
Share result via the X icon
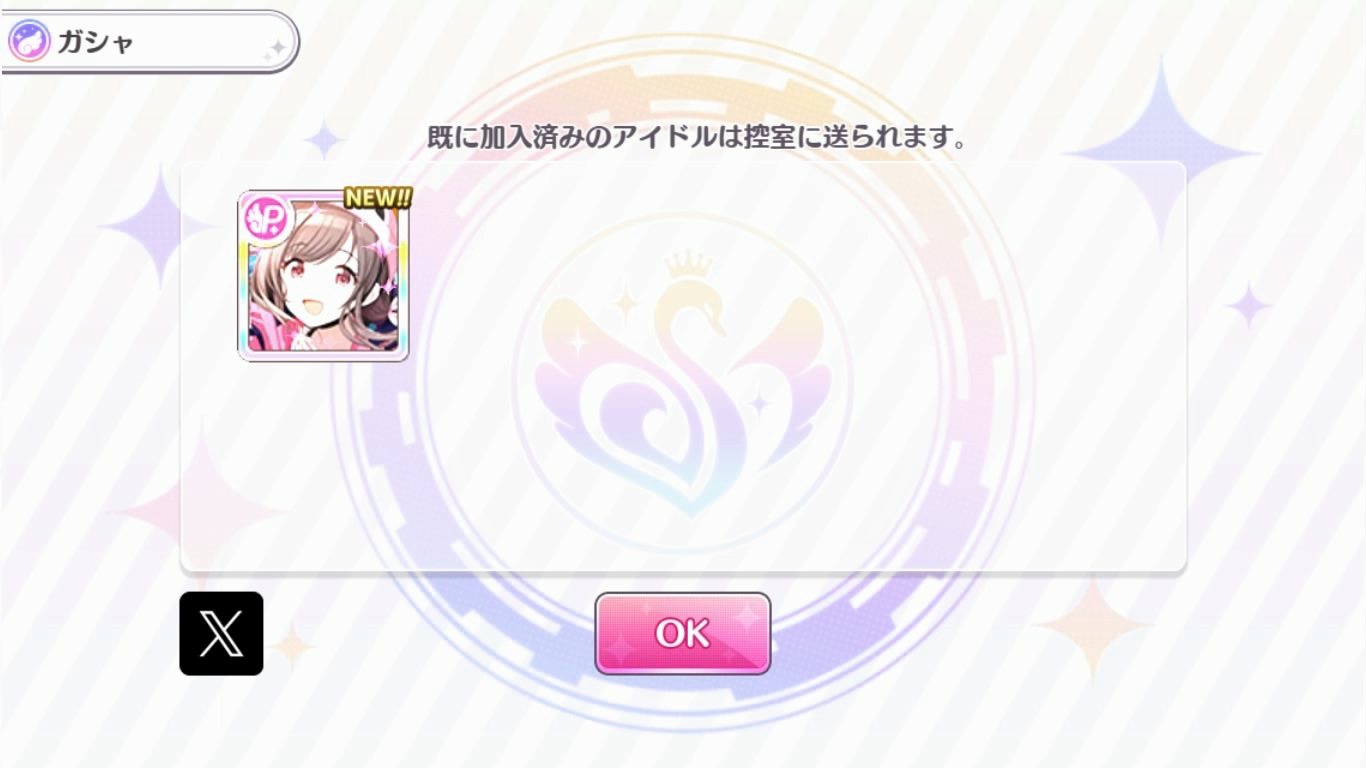point(221,633)
